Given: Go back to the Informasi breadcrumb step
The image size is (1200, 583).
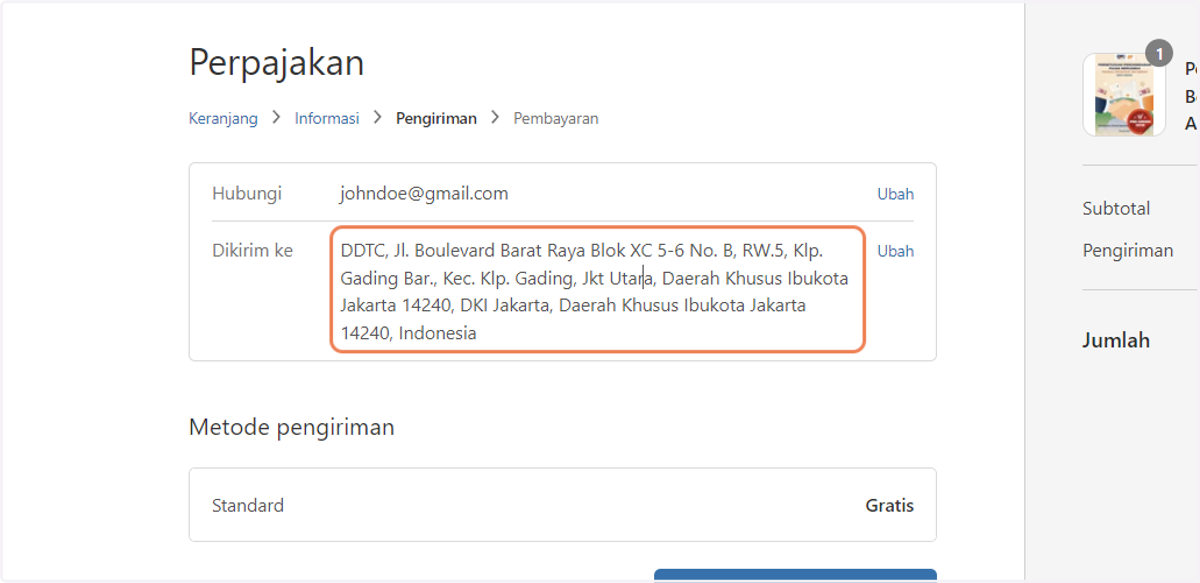Looking at the screenshot, I should tap(327, 118).
